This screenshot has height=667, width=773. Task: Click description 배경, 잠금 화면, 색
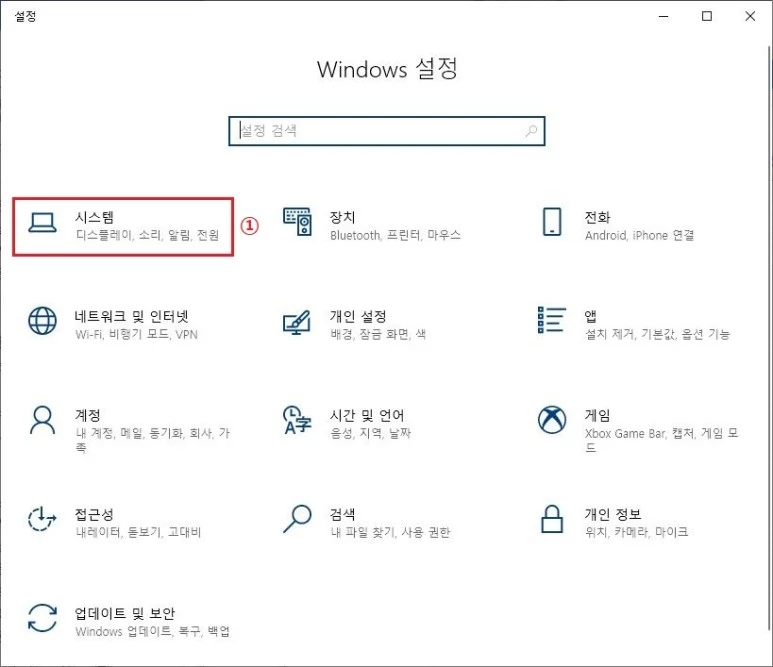click(x=378, y=334)
